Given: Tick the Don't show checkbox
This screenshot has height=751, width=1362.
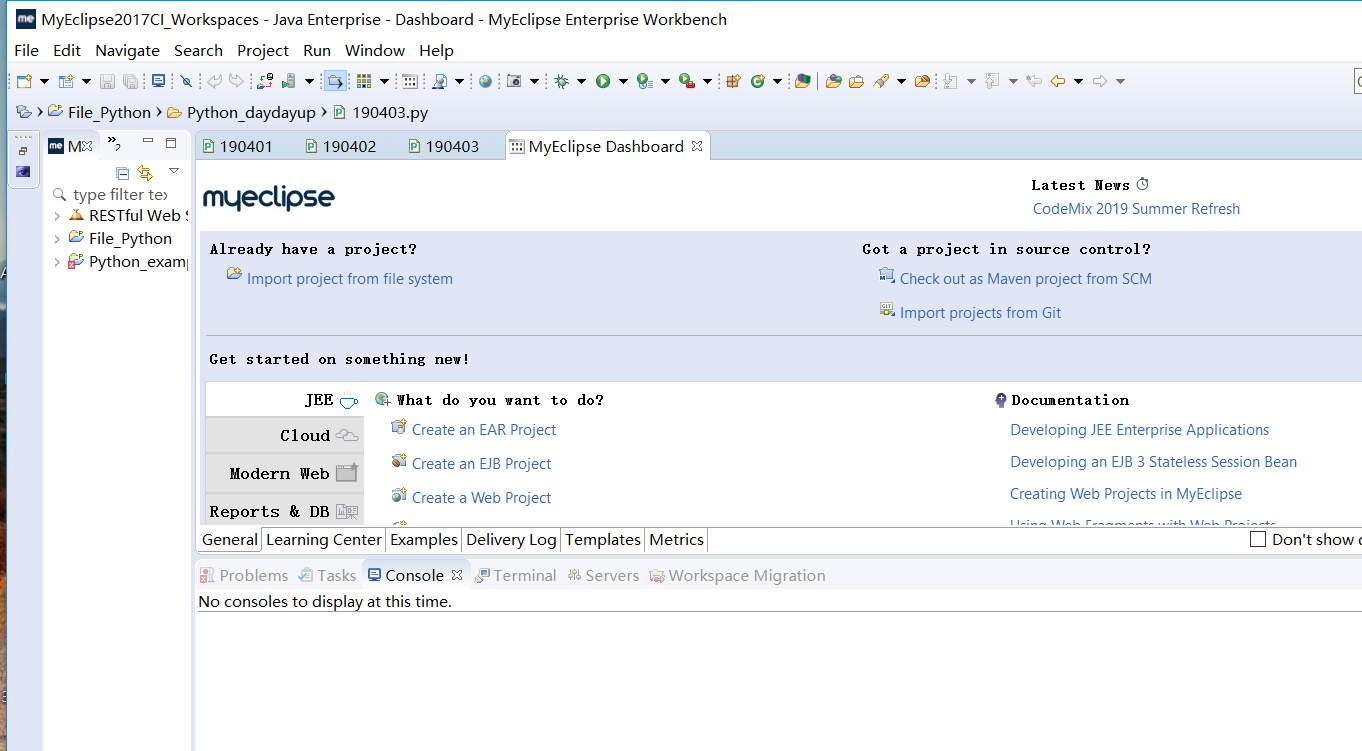Looking at the screenshot, I should (1258, 540).
